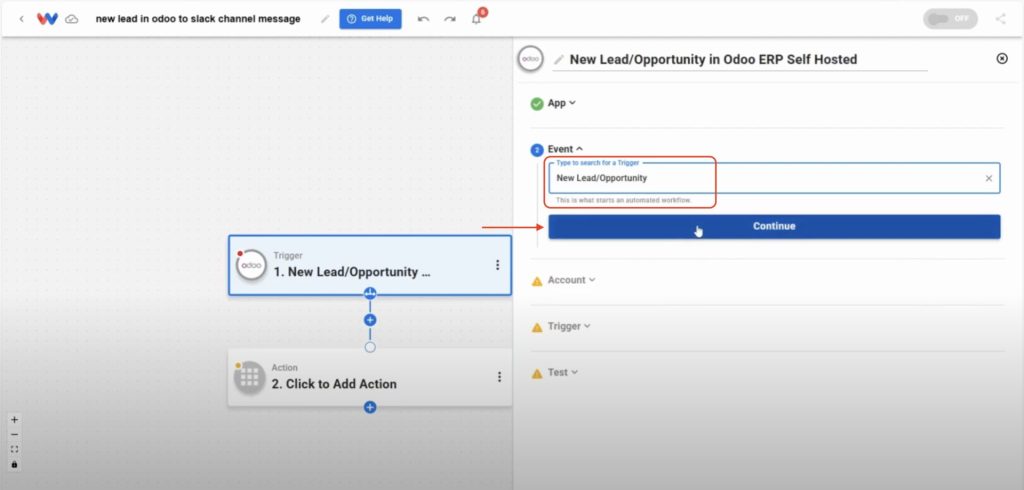1024x490 pixels.
Task: Click the Odoo app logo in panel header
Action: coord(530,59)
